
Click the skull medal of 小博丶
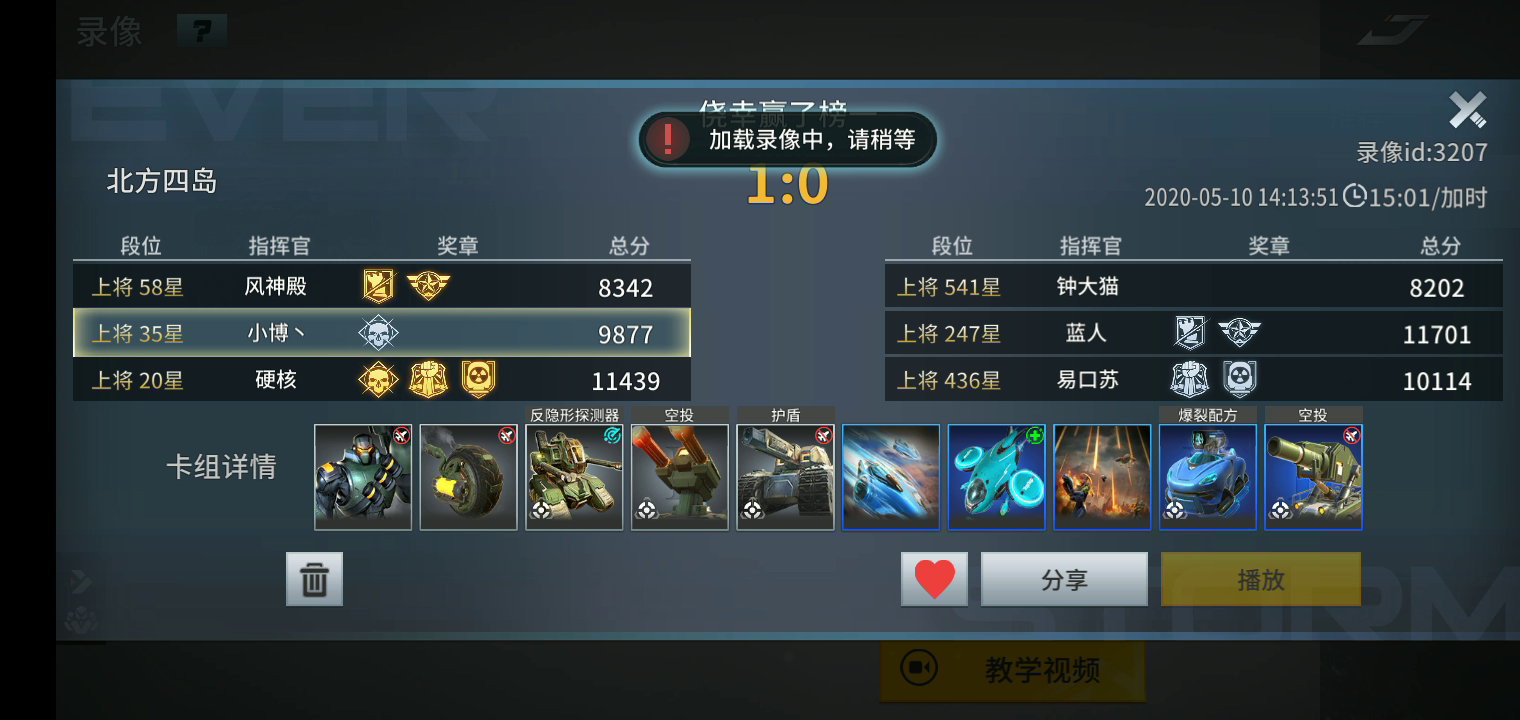coord(378,333)
